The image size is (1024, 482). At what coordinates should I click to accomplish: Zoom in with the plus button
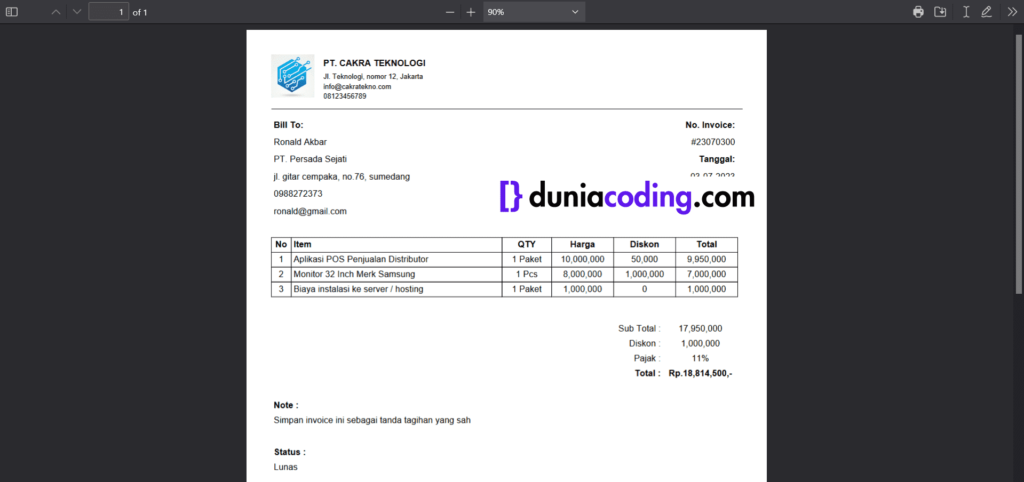coord(470,12)
